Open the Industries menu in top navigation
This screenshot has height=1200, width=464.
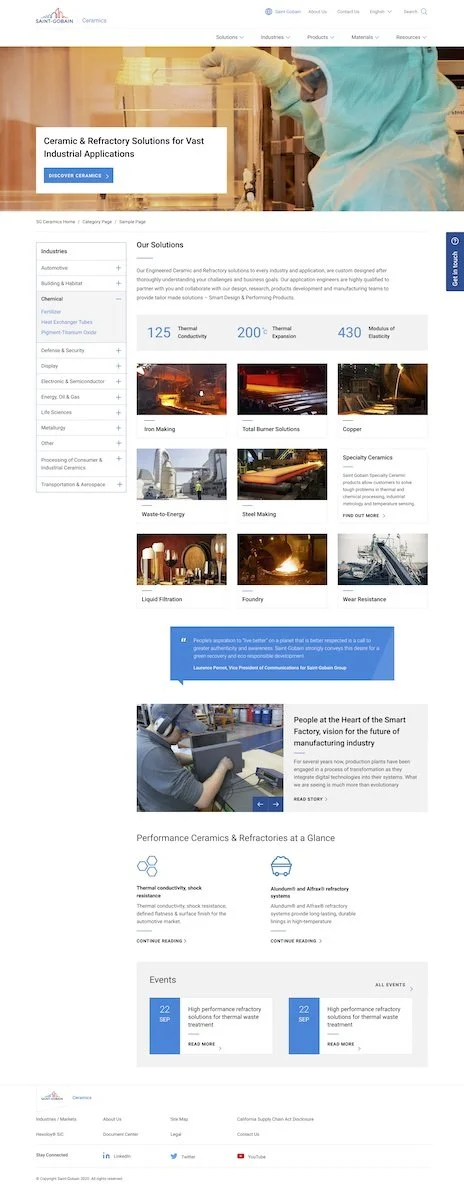[x=275, y=37]
